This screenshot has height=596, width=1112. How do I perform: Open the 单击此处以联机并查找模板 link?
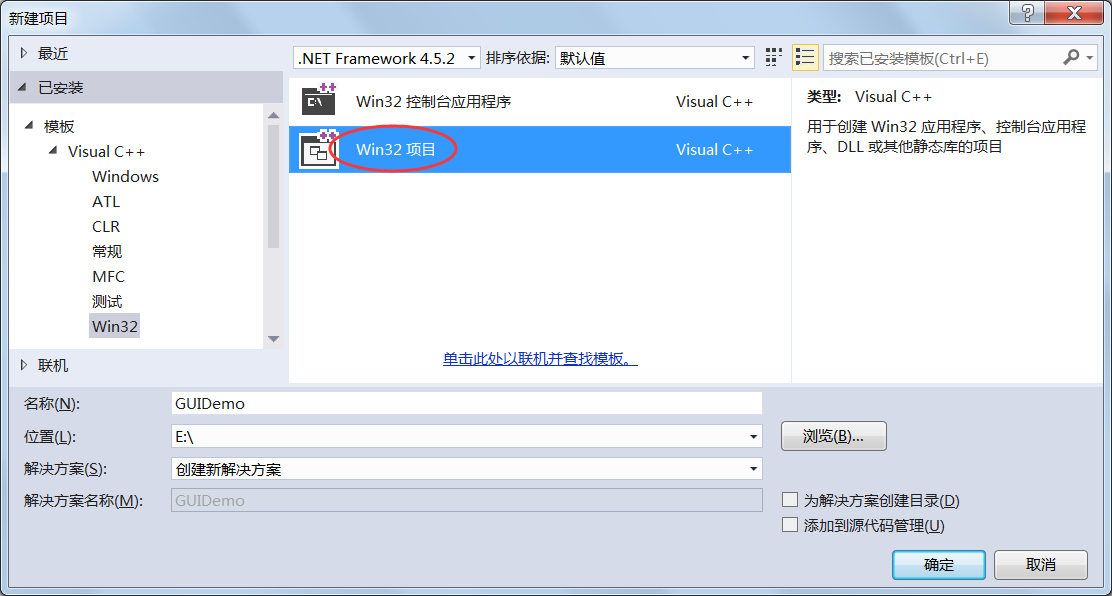coord(540,359)
